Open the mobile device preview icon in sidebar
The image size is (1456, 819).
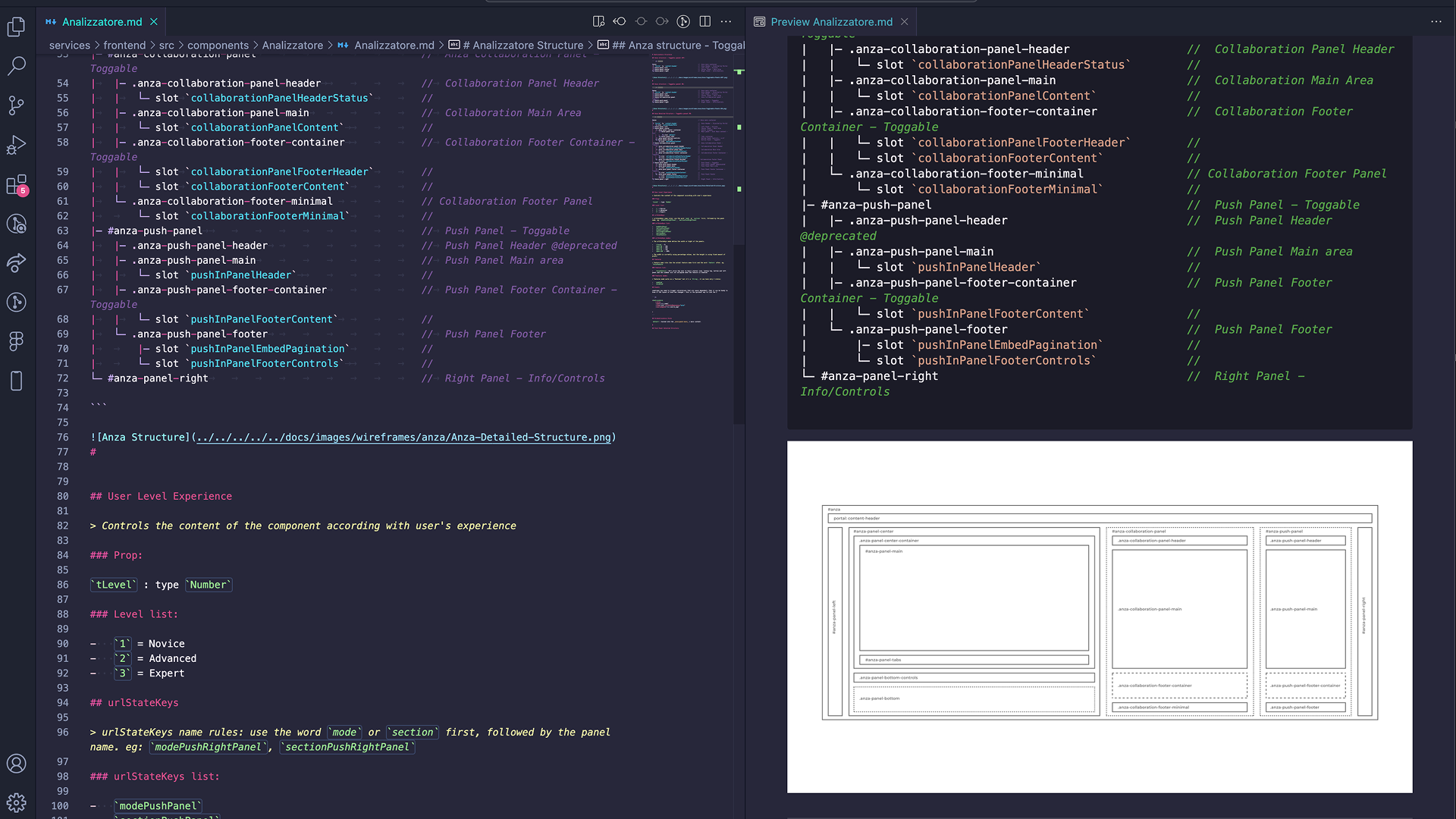[16, 381]
